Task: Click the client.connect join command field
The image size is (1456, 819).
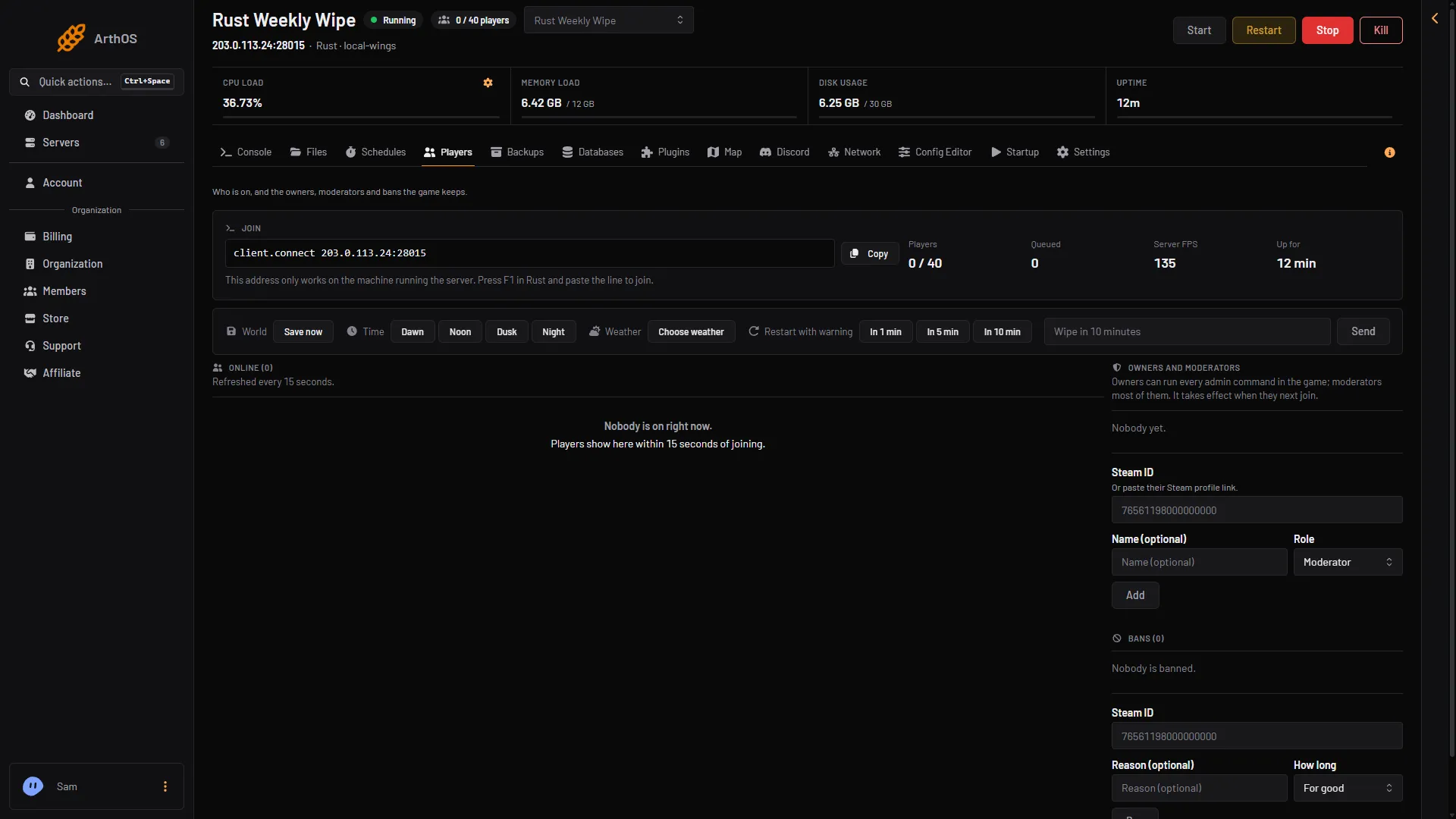Action: click(x=529, y=253)
